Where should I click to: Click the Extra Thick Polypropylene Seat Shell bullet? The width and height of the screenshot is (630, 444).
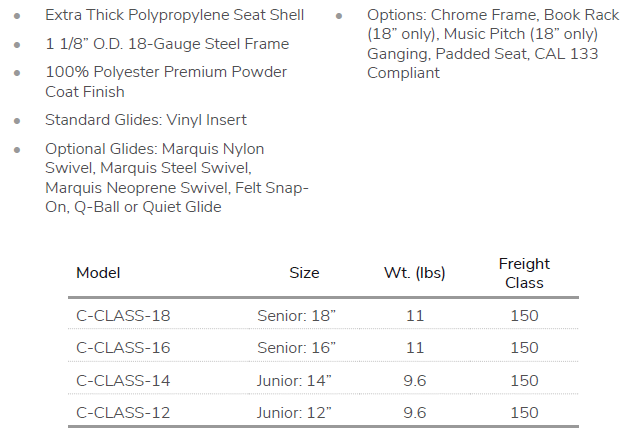[175, 16]
